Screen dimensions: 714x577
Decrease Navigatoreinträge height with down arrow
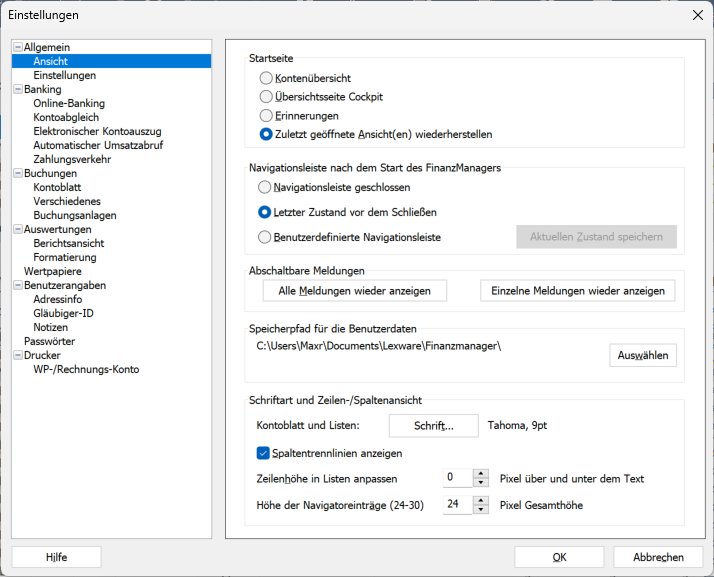pos(480,510)
